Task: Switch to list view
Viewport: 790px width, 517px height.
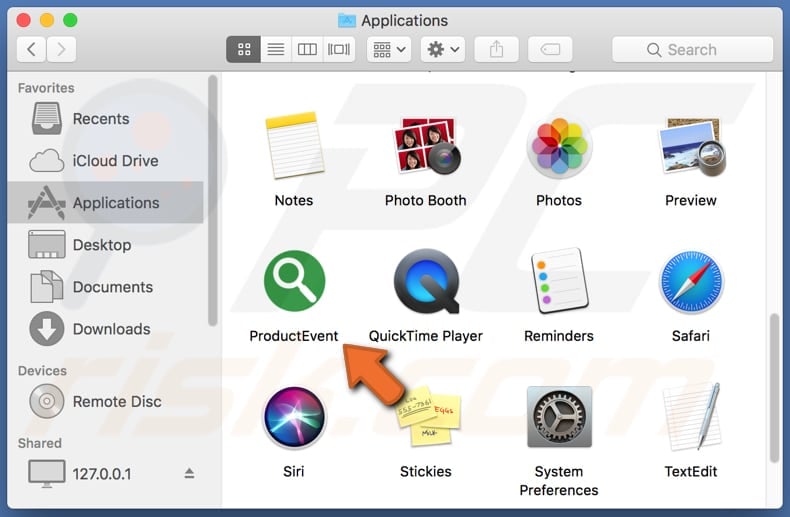Action: click(276, 49)
